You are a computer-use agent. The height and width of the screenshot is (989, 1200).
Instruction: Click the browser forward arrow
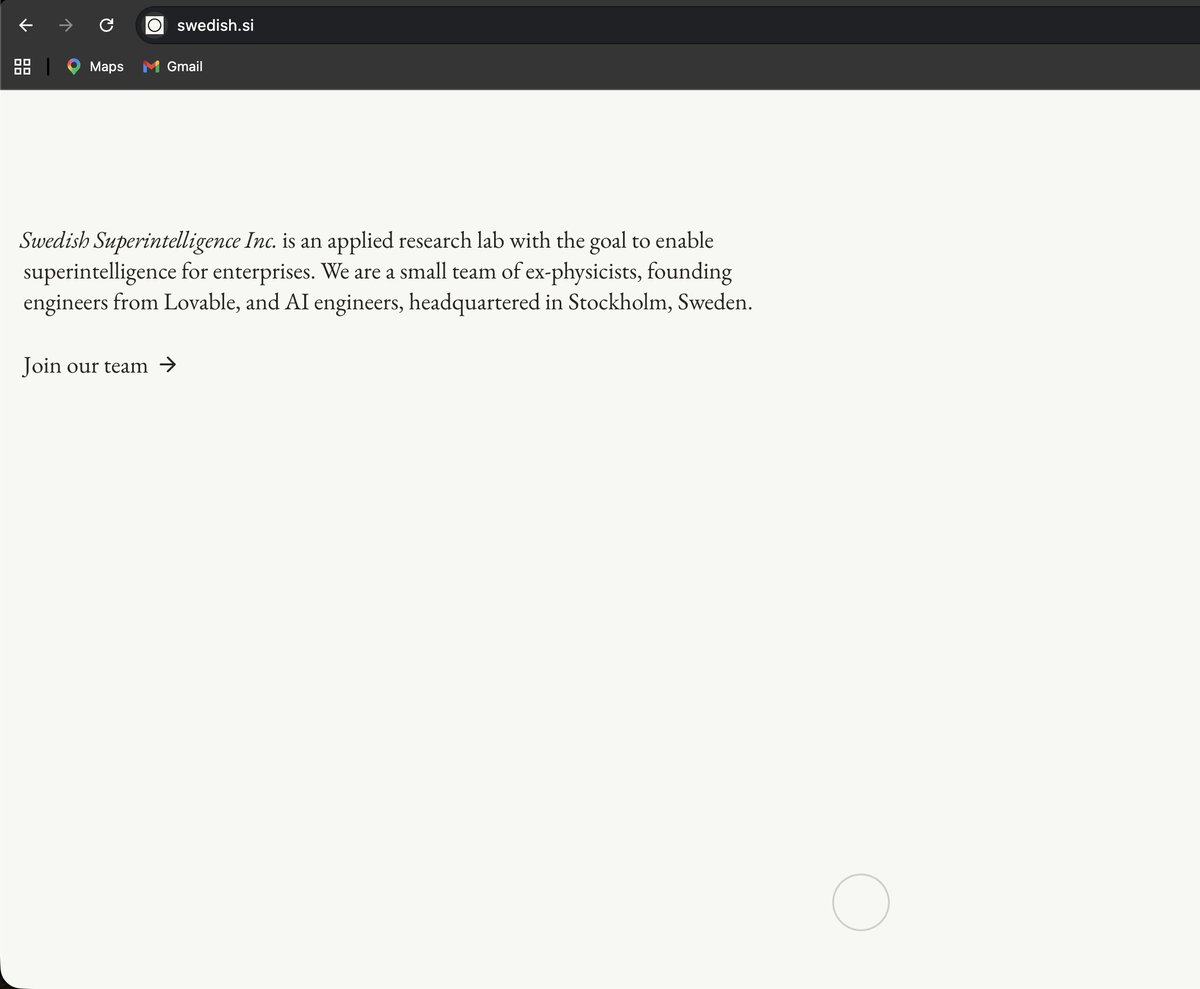pyautogui.click(x=66, y=25)
